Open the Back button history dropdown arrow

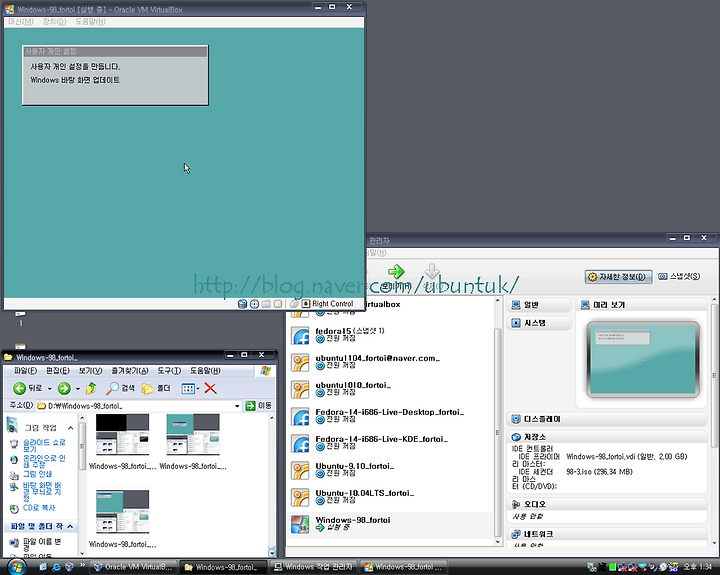50,389
